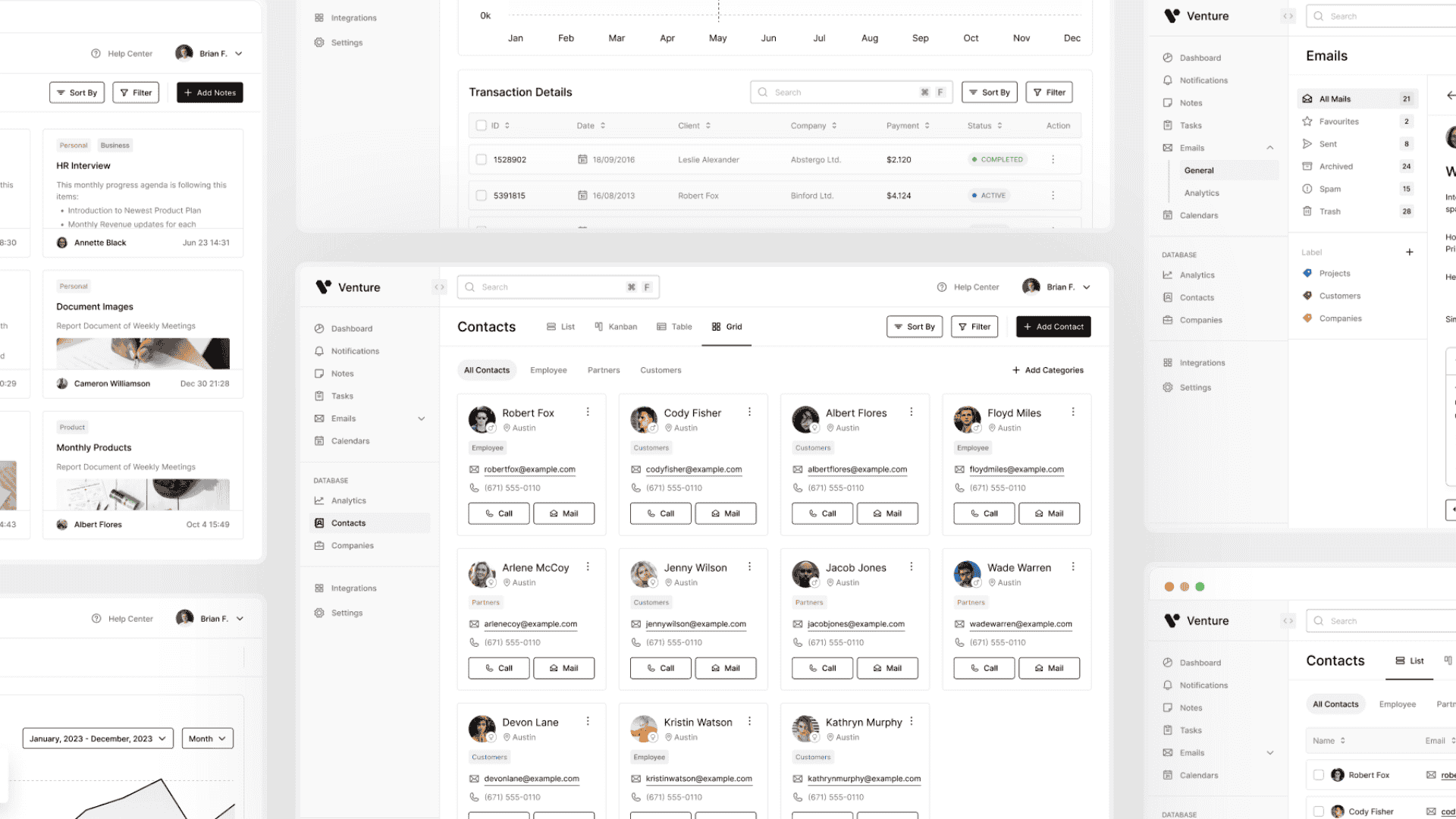The image size is (1456, 819).
Task: Select the Companies database icon
Action: tap(318, 545)
